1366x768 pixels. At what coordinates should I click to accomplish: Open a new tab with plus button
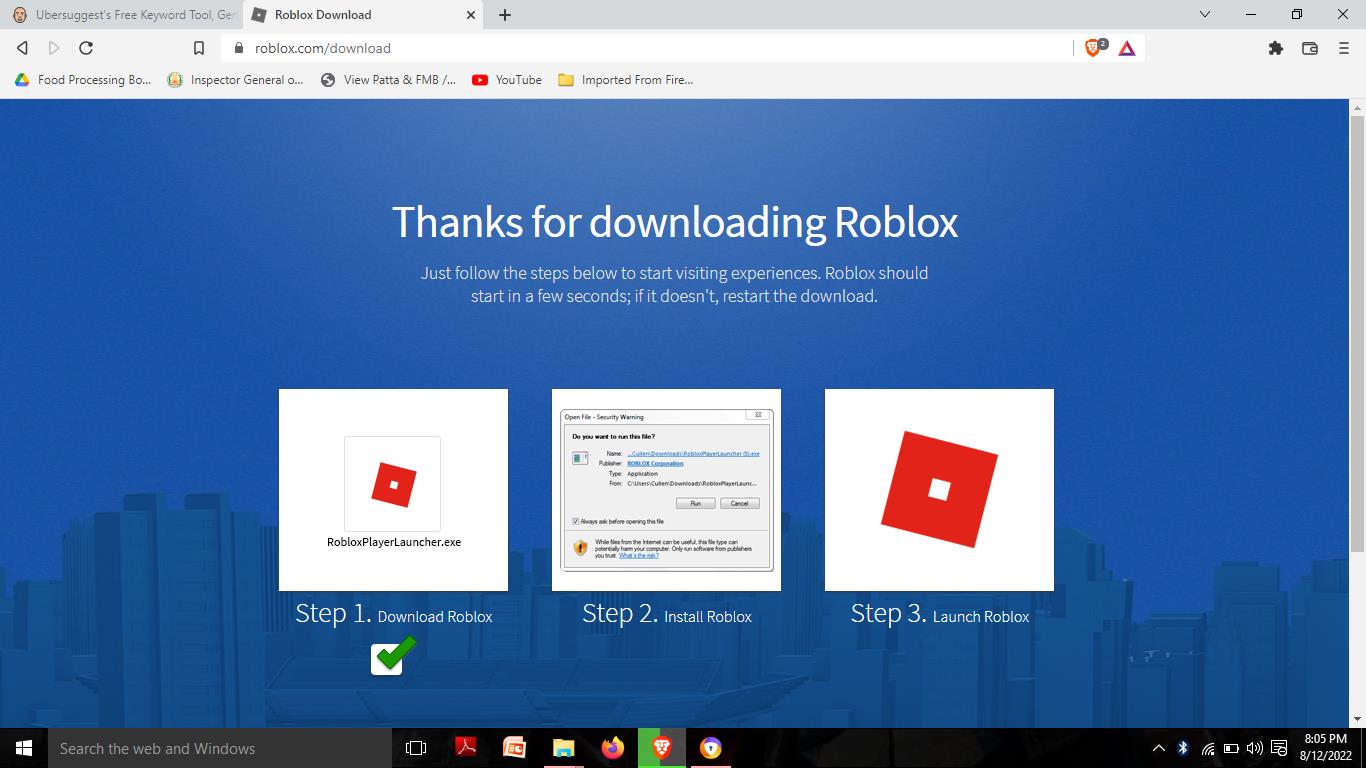[x=505, y=15]
